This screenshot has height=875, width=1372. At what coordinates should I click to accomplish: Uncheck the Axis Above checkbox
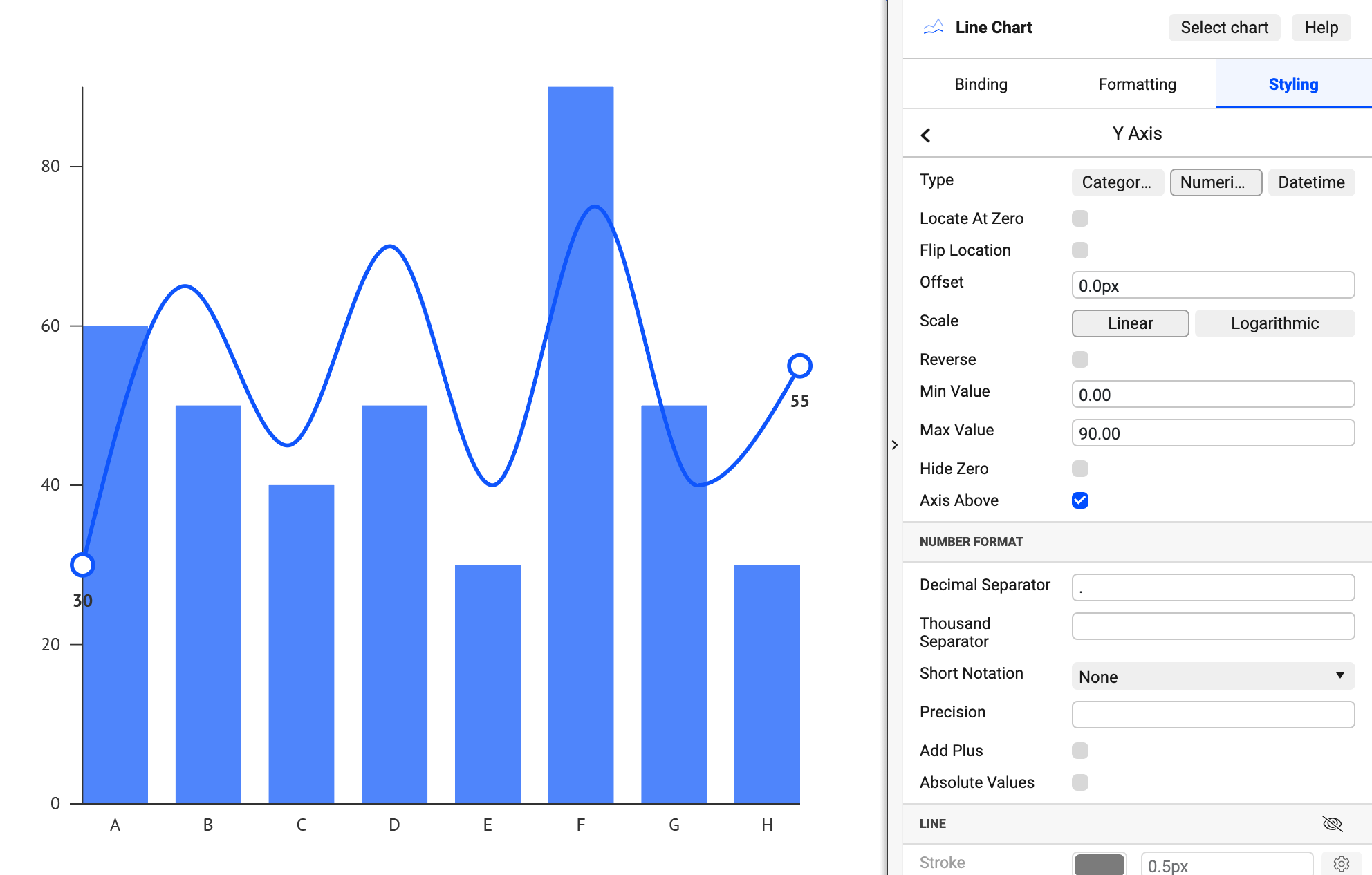pyautogui.click(x=1079, y=500)
